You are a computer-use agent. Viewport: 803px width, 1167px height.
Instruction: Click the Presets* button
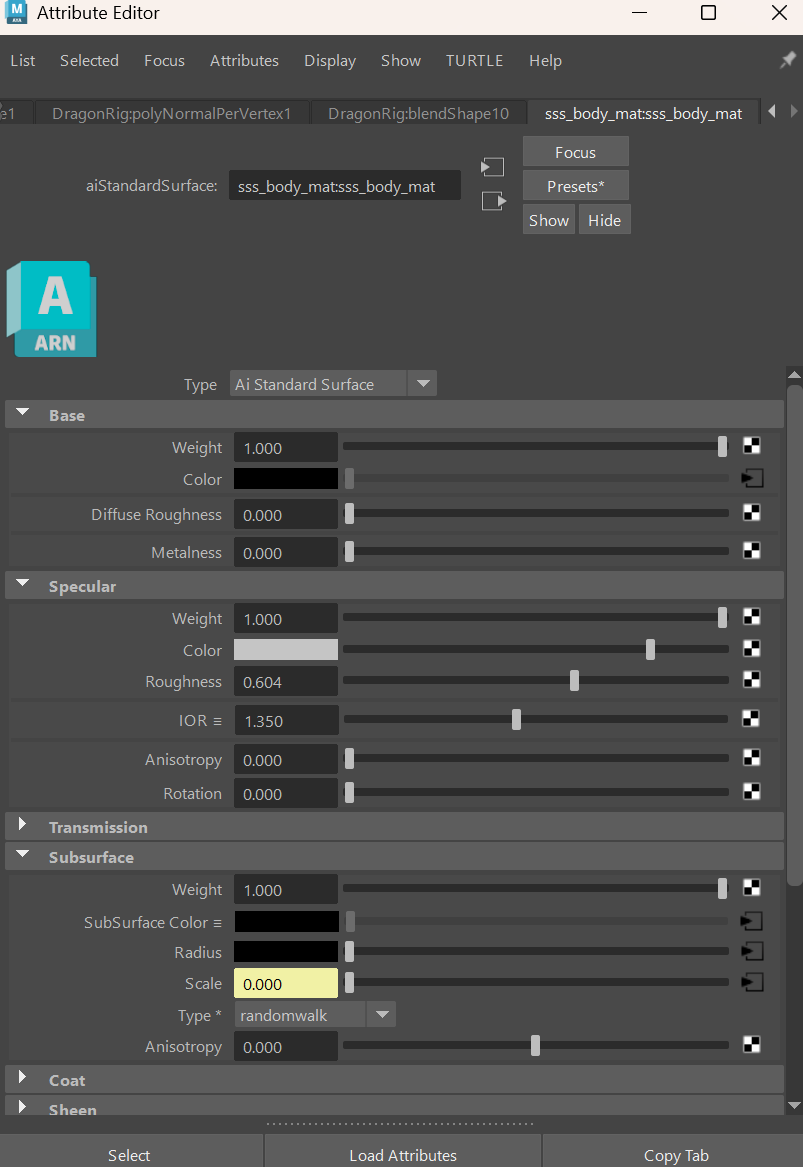[x=576, y=186]
